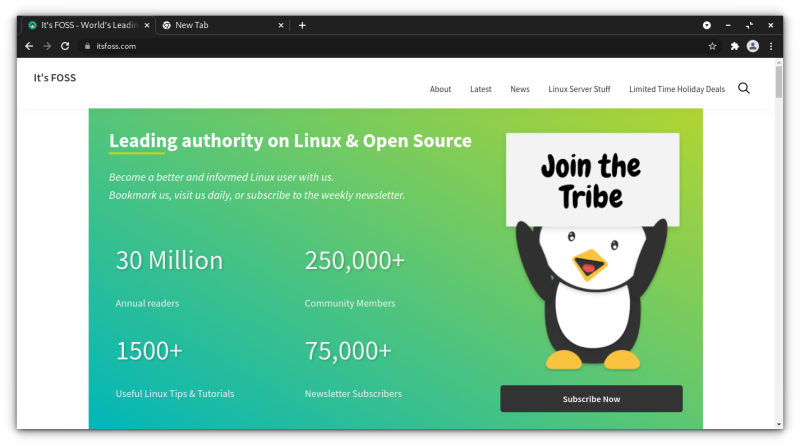Open the About menu item

[x=440, y=89]
